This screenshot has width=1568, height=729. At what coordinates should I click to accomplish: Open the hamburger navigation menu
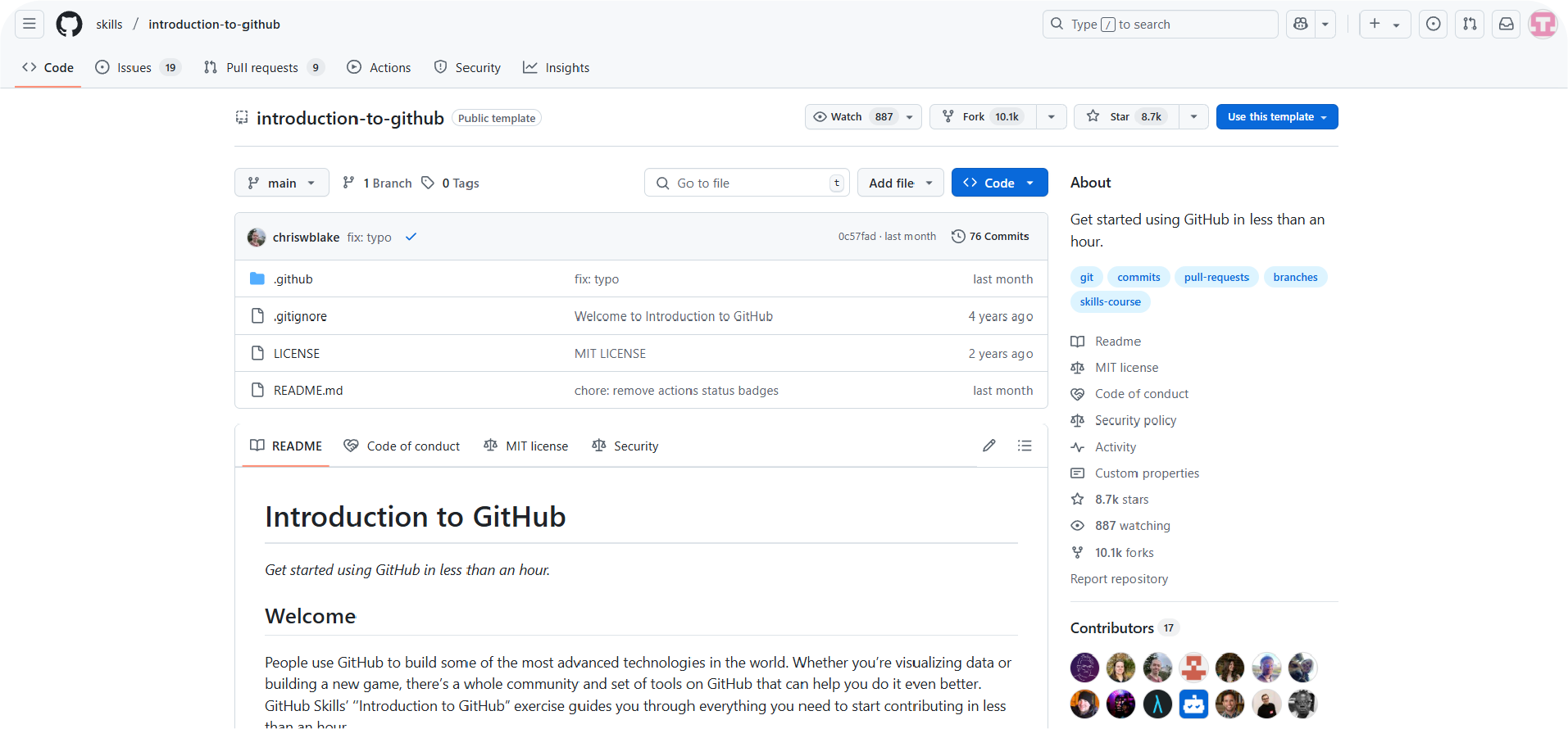point(30,24)
